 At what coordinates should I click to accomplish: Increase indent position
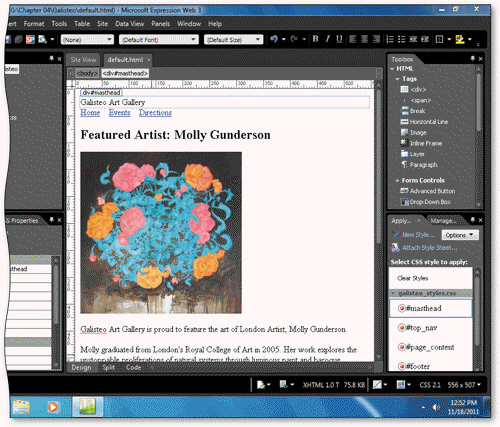[x=425, y=39]
